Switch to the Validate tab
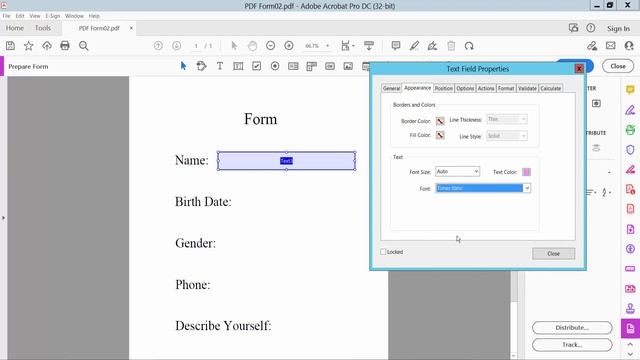640x360 pixels. (x=527, y=88)
